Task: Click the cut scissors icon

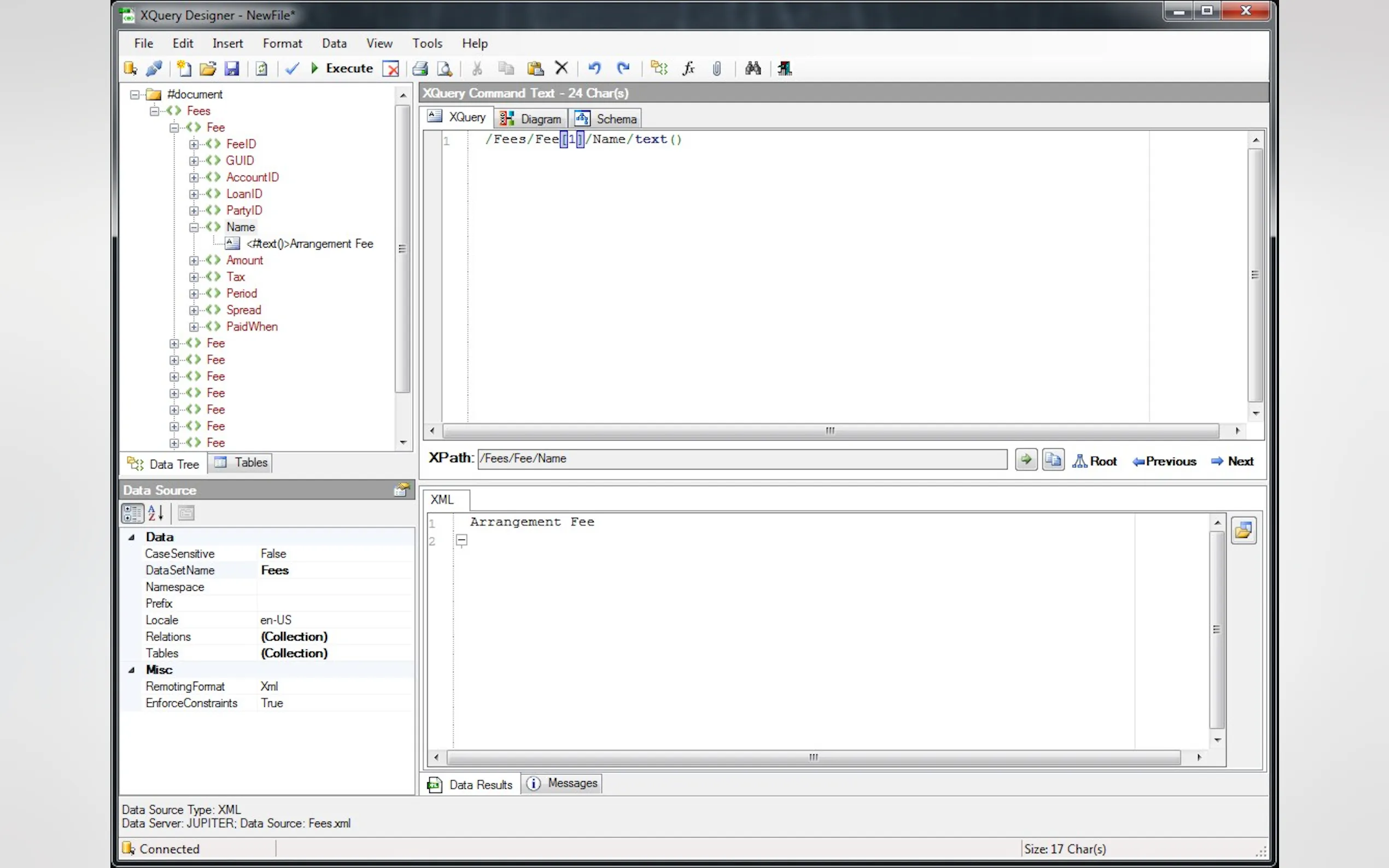Action: point(477,68)
